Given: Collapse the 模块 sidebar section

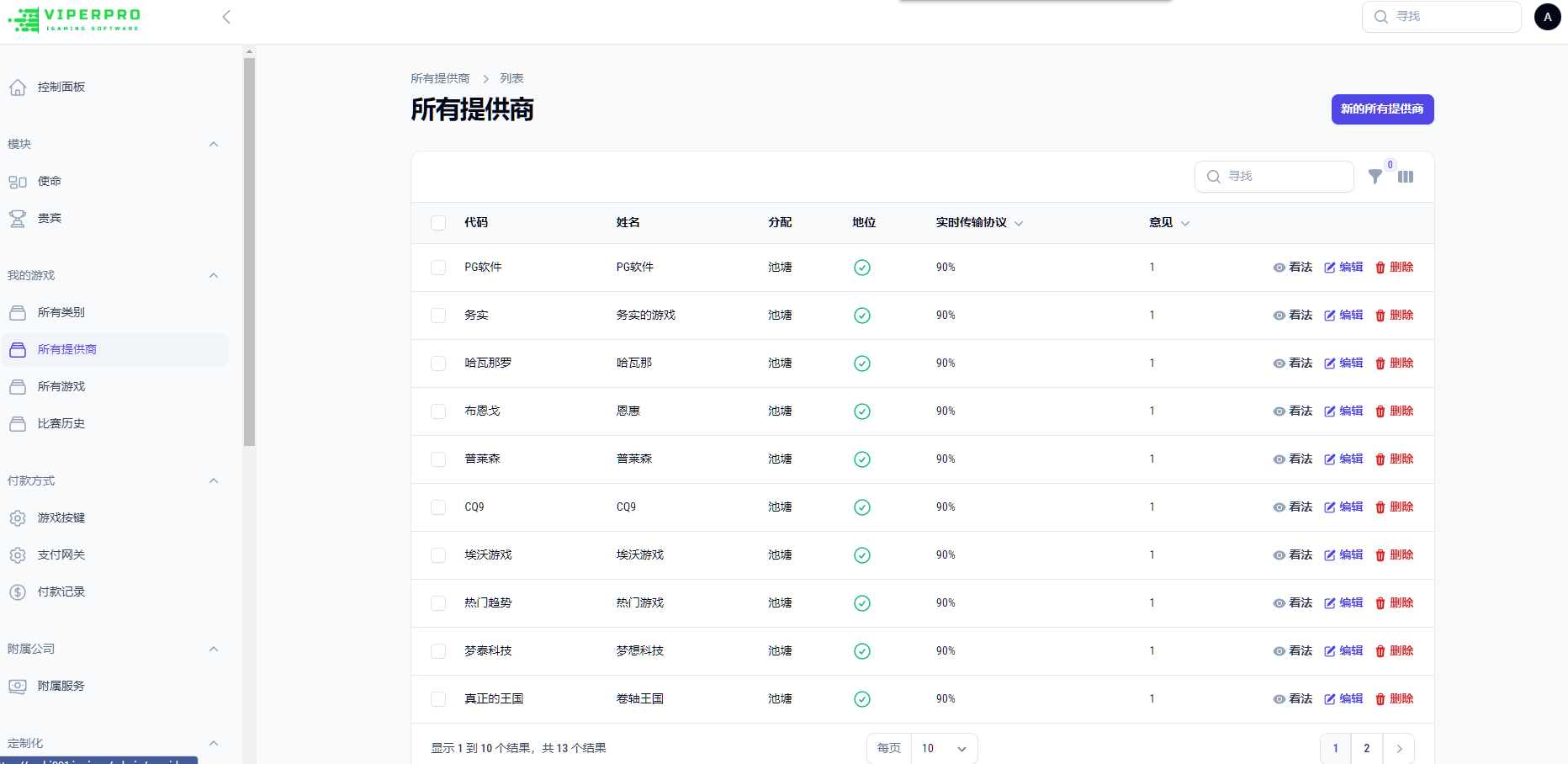Looking at the screenshot, I should (214, 144).
